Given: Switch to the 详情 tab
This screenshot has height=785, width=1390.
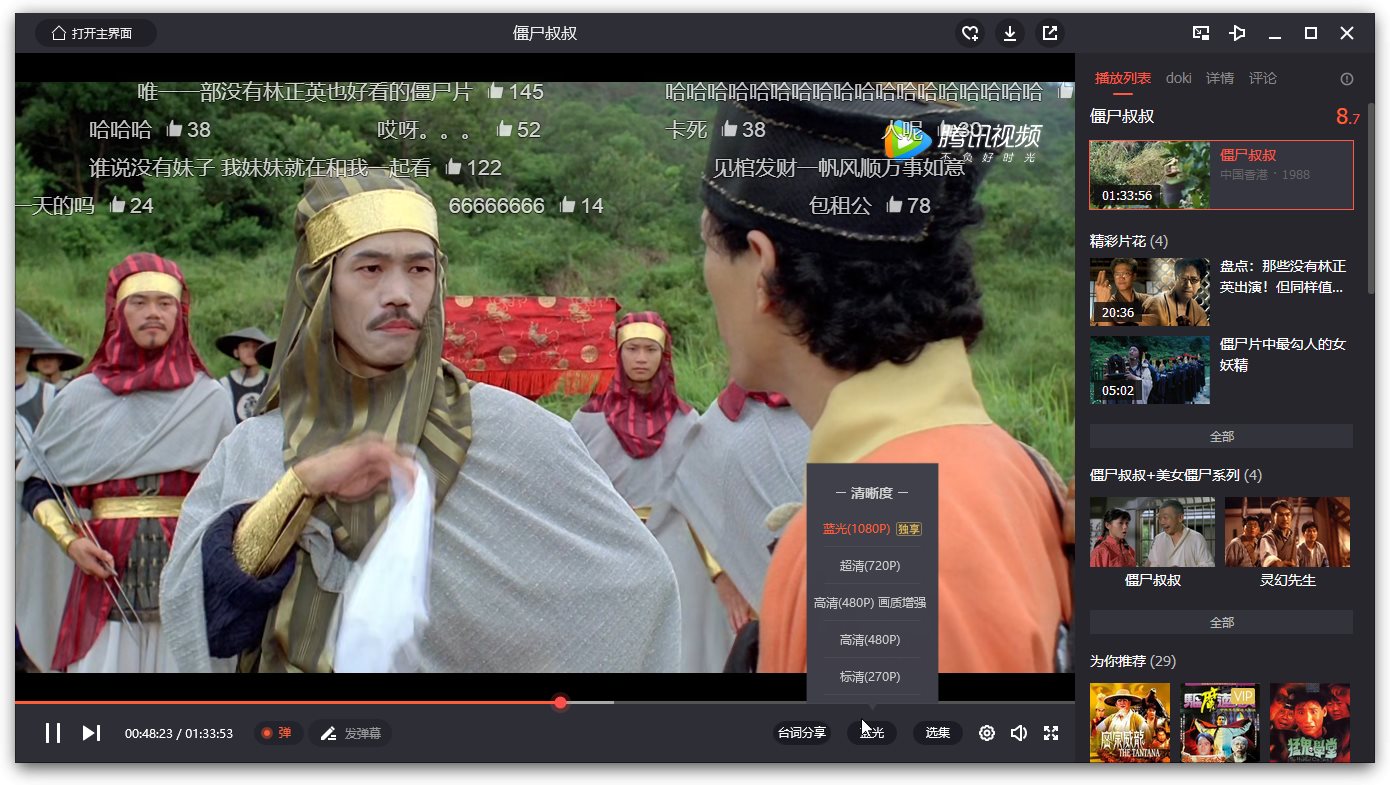Looking at the screenshot, I should (x=1220, y=77).
